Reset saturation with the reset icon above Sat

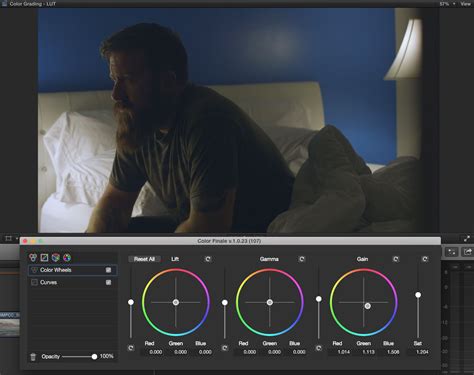click(x=425, y=259)
